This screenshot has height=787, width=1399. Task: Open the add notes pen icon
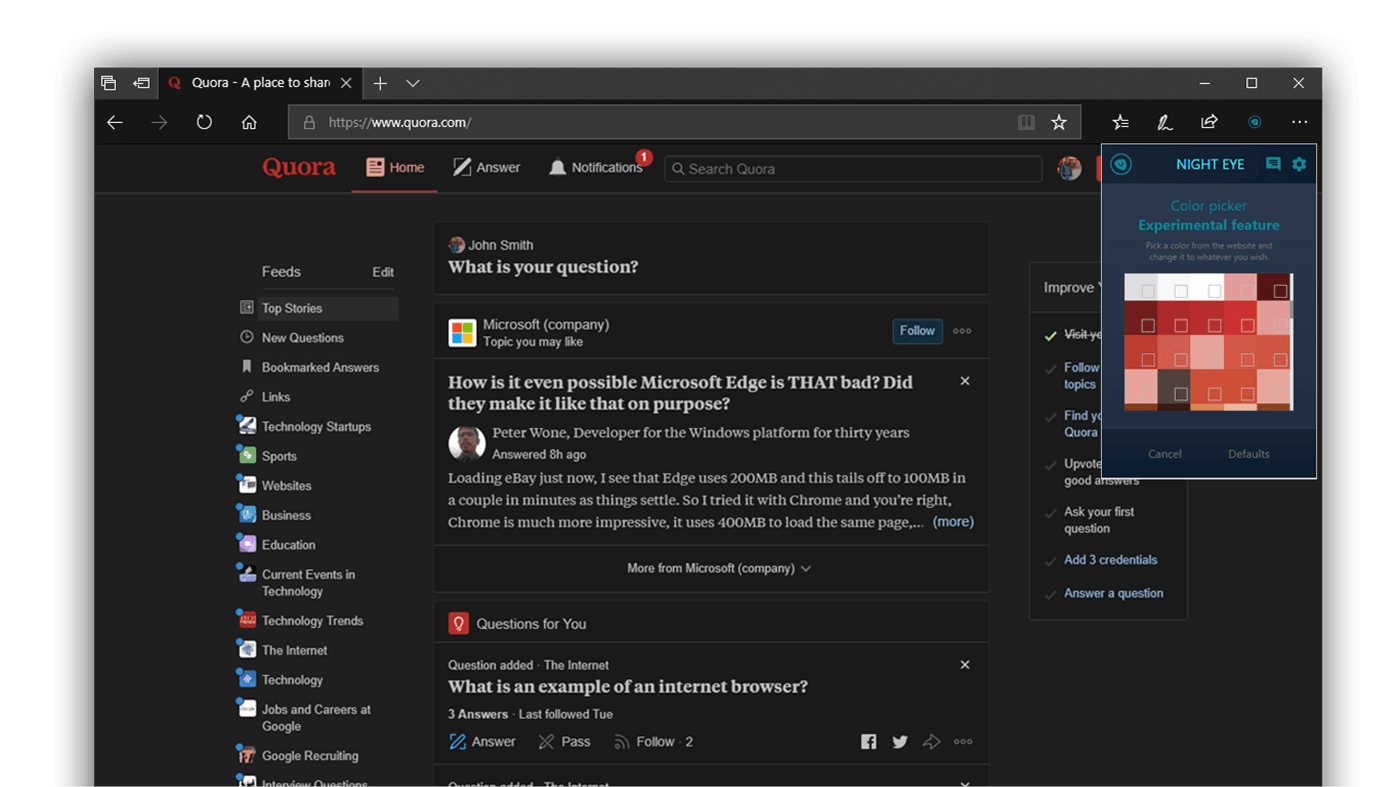click(1164, 122)
